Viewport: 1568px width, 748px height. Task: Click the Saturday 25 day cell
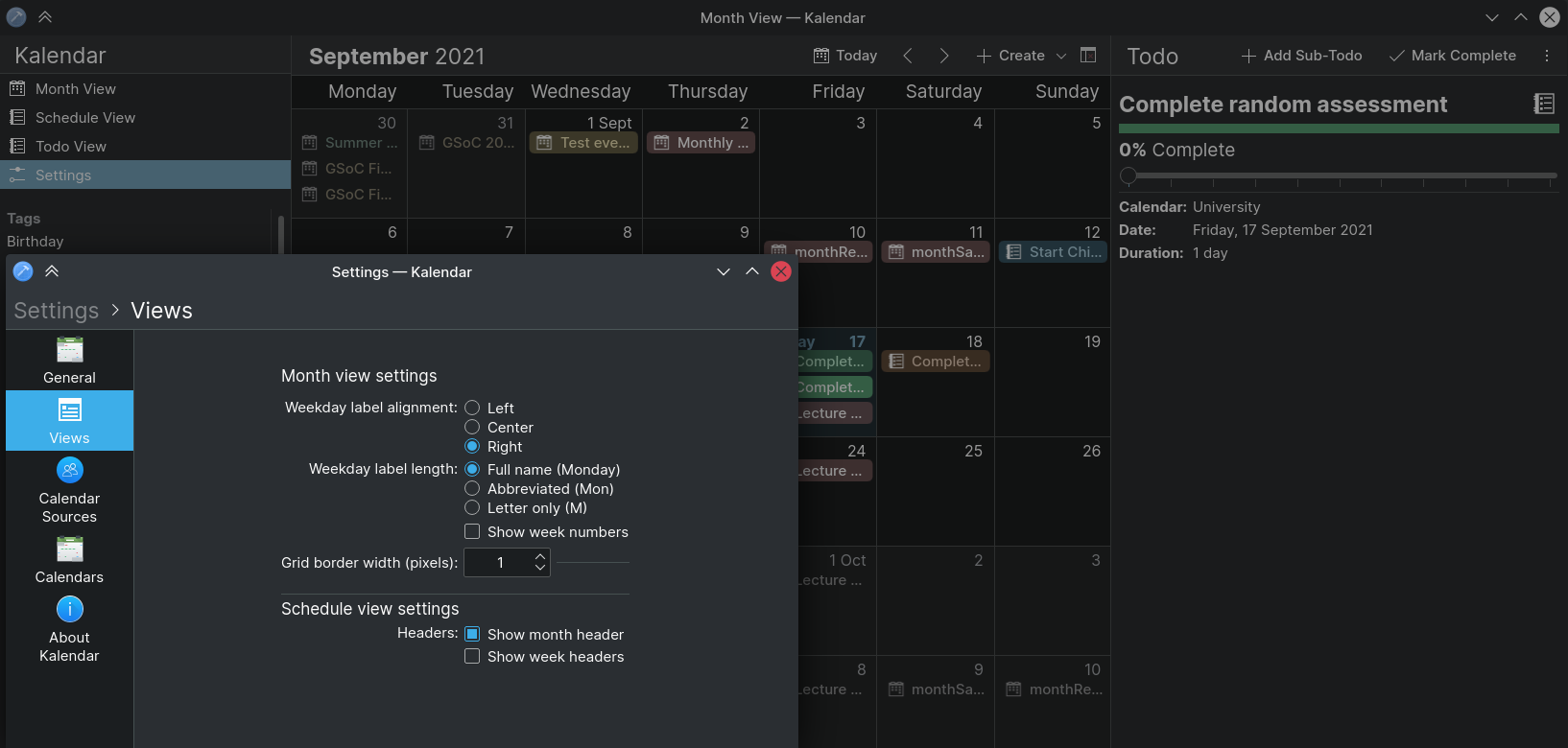[936, 492]
